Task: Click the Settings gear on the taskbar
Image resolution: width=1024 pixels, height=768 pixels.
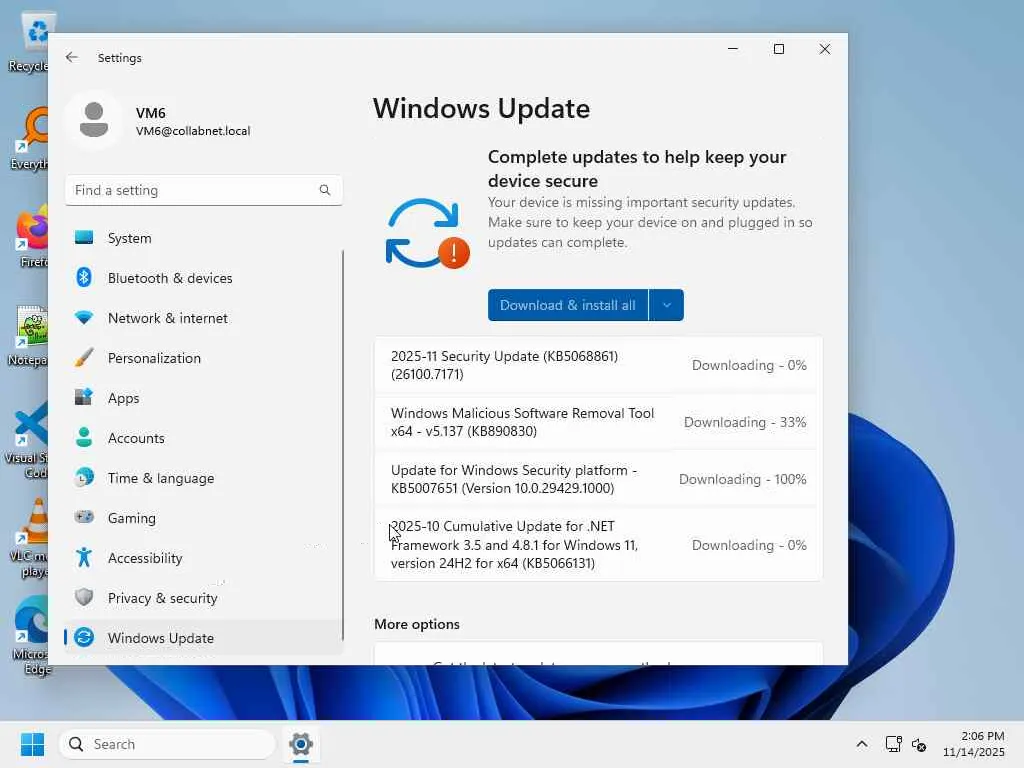Action: (301, 744)
